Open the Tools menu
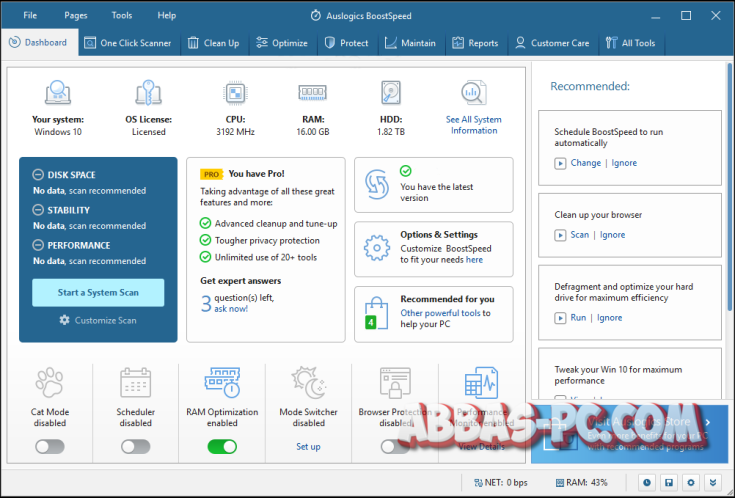Image resolution: width=735 pixels, height=498 pixels. coord(122,16)
